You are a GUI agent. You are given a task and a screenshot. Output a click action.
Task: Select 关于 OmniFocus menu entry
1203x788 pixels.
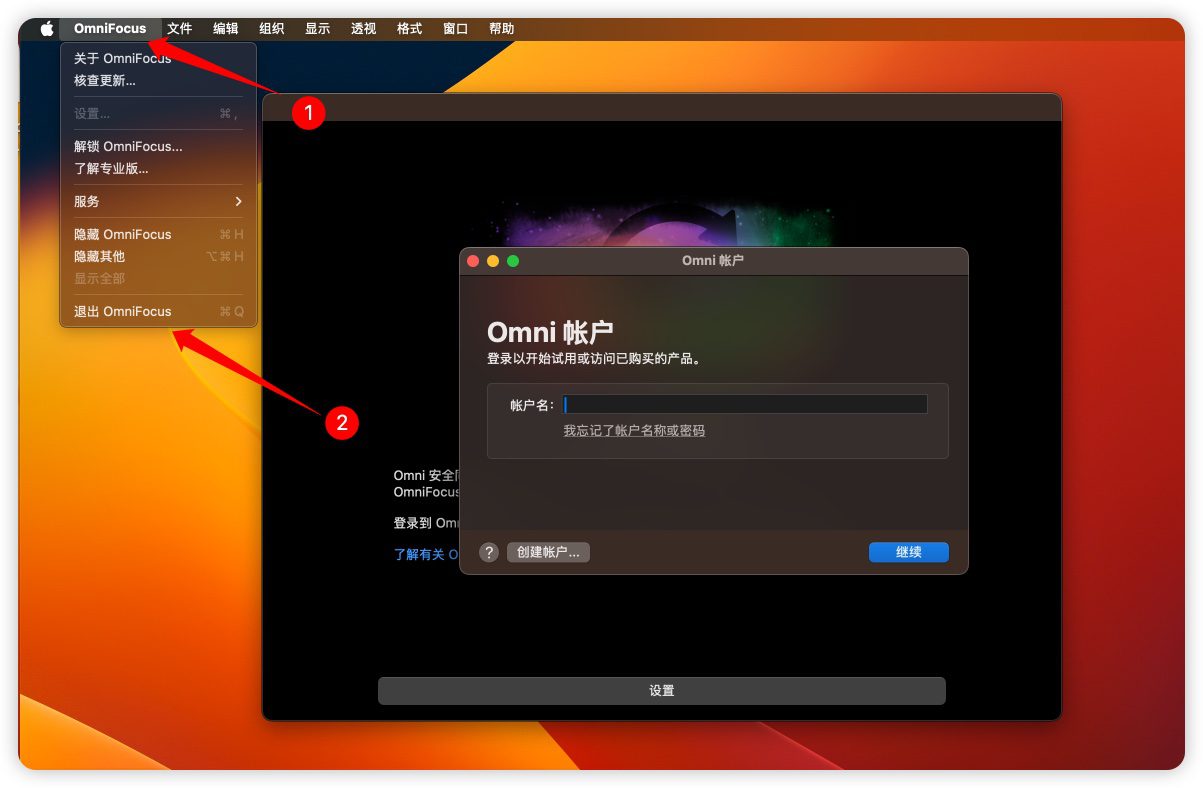coord(122,59)
